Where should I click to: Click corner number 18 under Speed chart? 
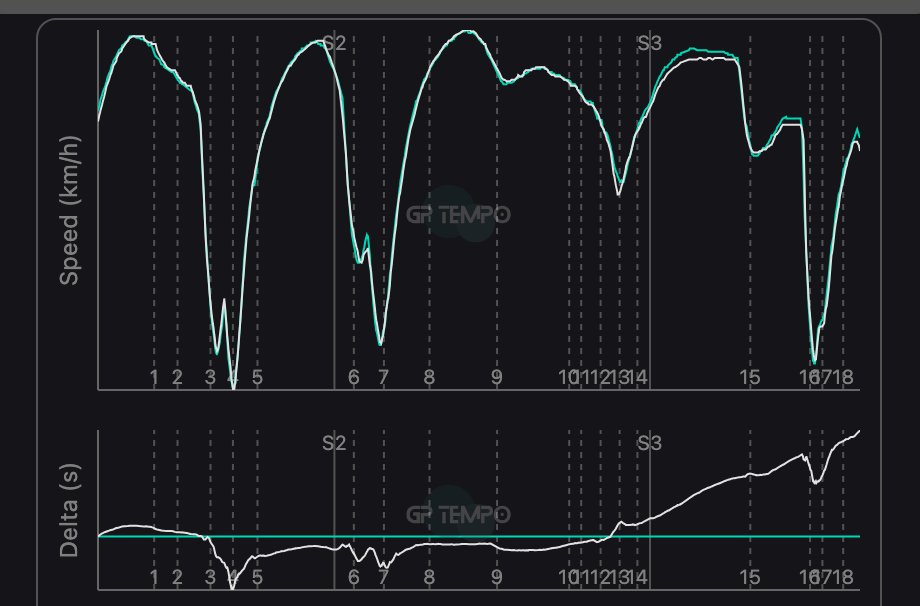pos(844,377)
